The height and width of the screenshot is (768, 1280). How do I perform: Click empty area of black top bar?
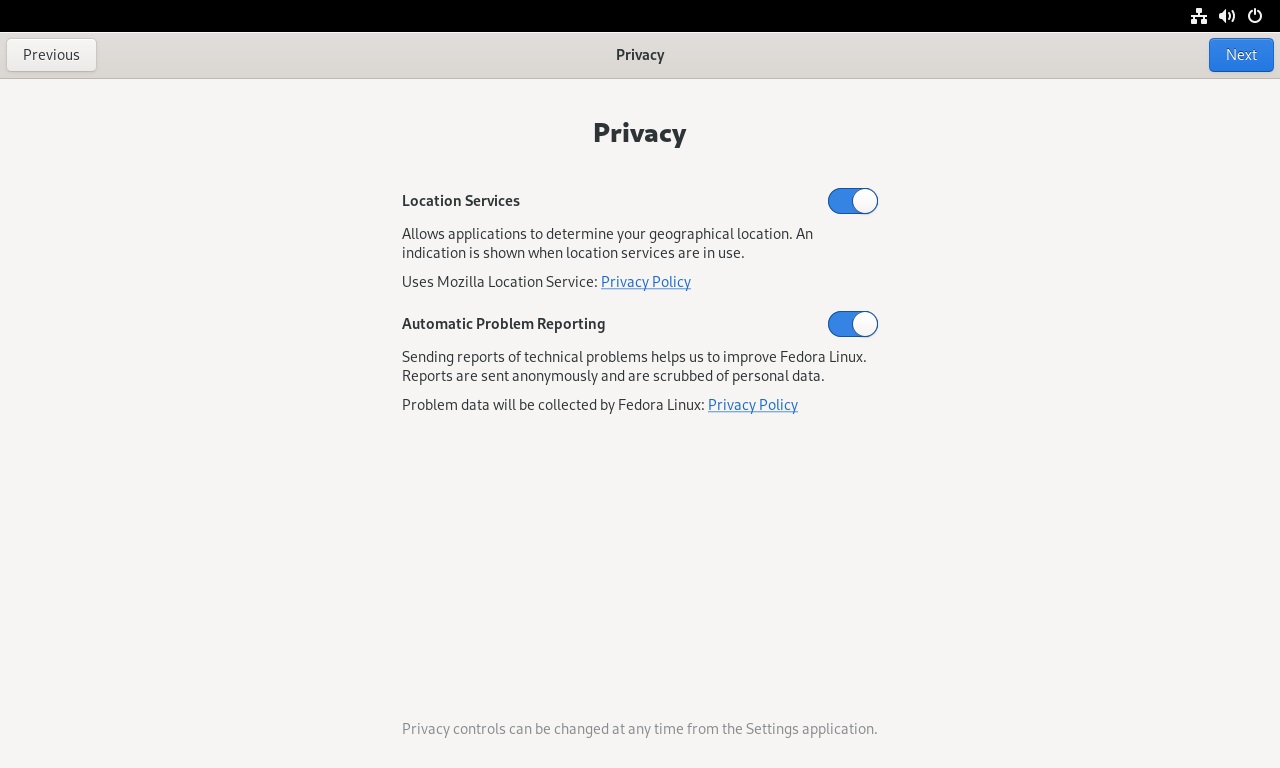600,16
